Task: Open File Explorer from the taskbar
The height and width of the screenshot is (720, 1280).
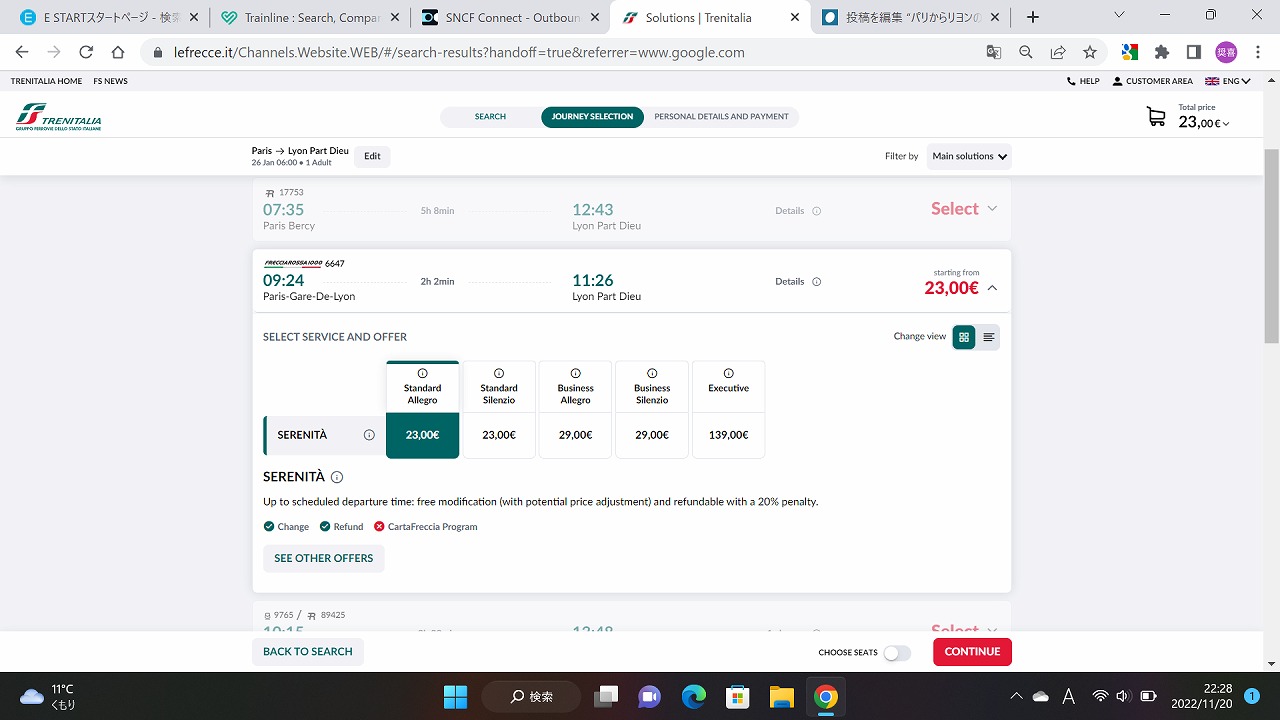Action: 781,696
